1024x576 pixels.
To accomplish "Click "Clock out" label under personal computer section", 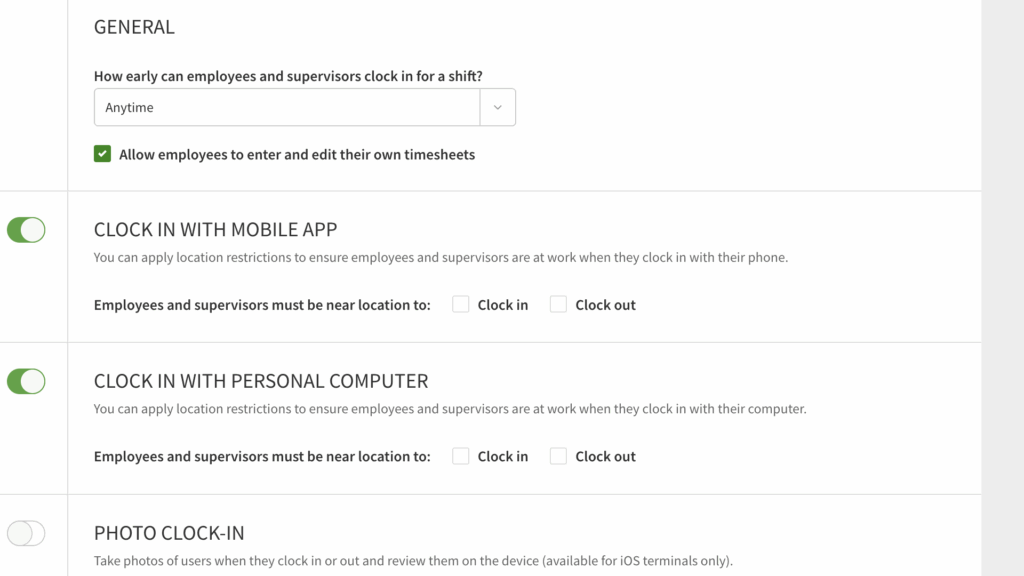I will point(605,457).
